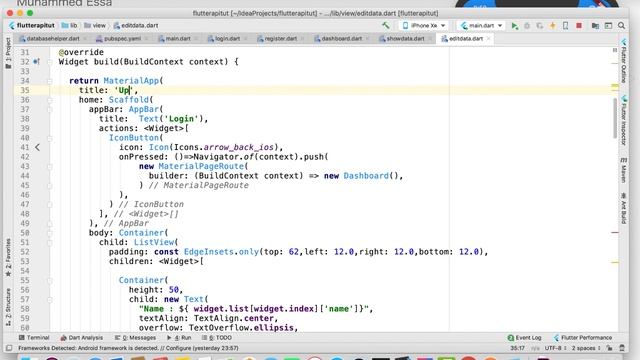The width and height of the screenshot is (640, 360).
Task: Click the view folder breadcrumb
Action: [x=95, y=26]
